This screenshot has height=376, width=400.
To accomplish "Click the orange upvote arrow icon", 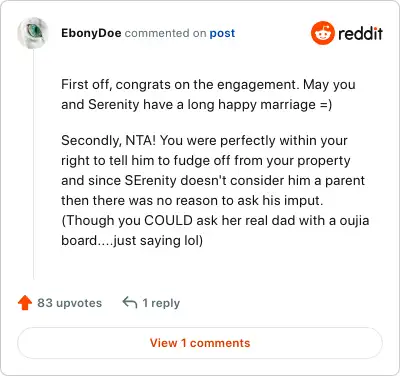I will pyautogui.click(x=25, y=303).
